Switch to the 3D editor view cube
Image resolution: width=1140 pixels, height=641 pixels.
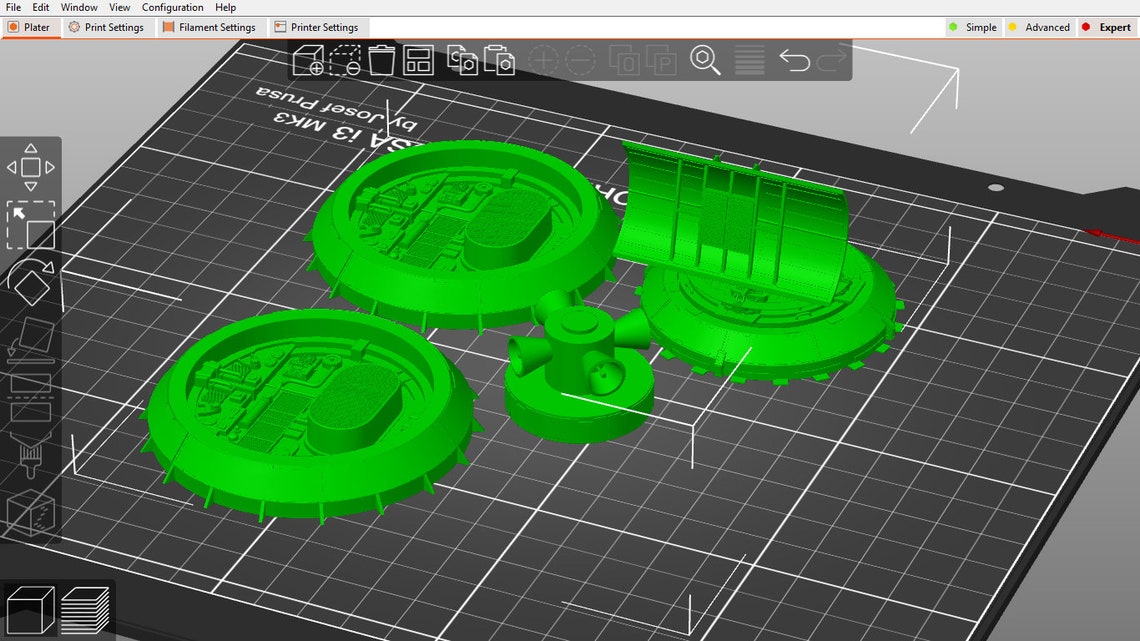click(31, 610)
